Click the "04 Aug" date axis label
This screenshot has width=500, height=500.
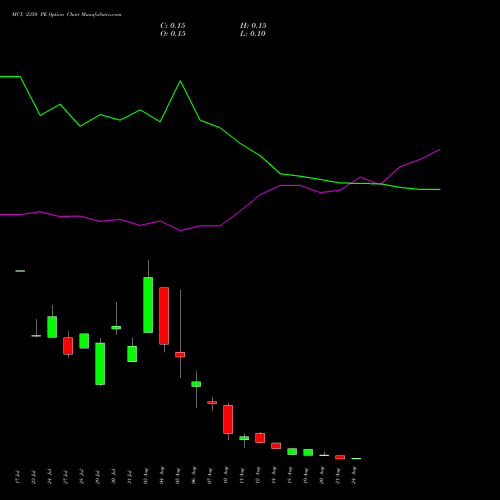(x=162, y=476)
